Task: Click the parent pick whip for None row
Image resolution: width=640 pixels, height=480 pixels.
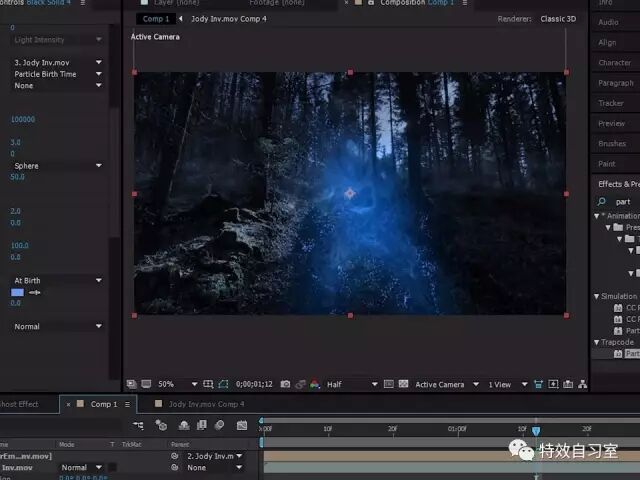Action: (175, 467)
